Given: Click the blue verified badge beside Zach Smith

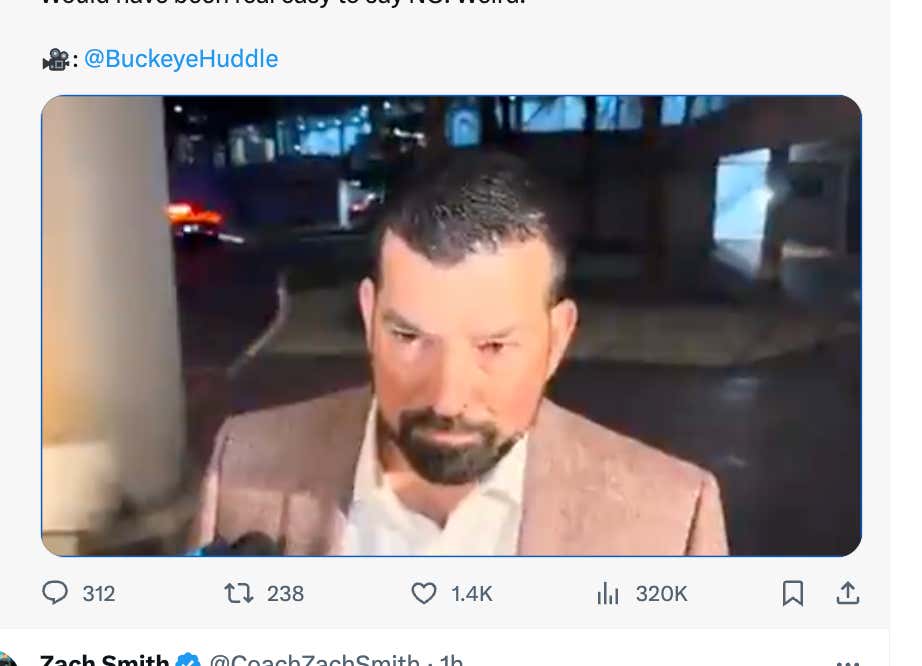Looking at the screenshot, I should tap(186, 659).
